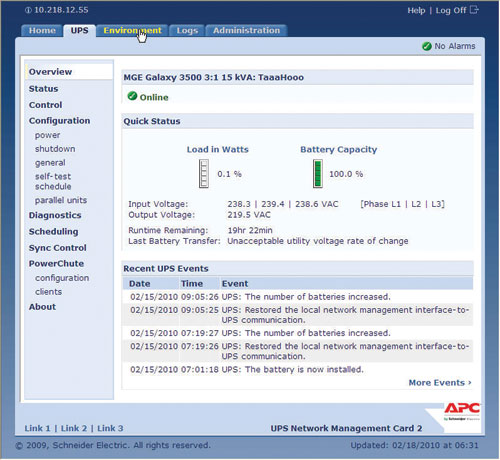Click the green Online status icon

pyautogui.click(x=132, y=96)
